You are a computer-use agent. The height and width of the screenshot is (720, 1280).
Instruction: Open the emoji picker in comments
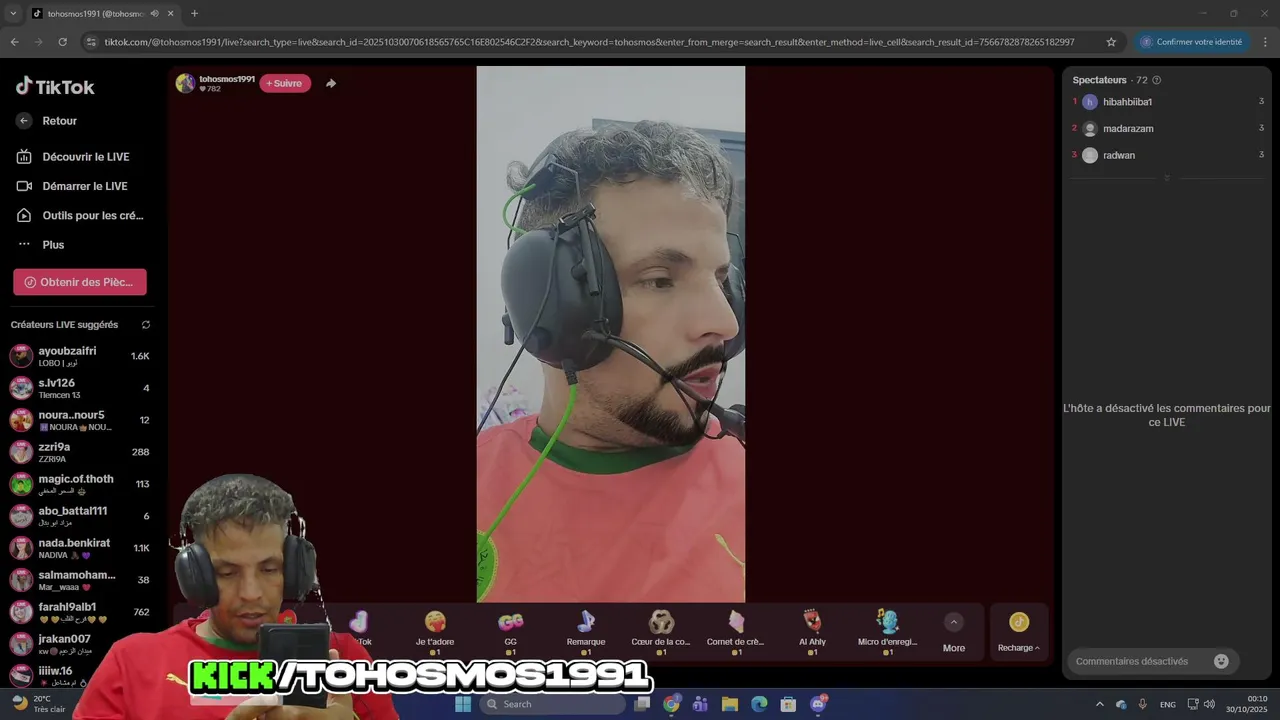pyautogui.click(x=1221, y=661)
